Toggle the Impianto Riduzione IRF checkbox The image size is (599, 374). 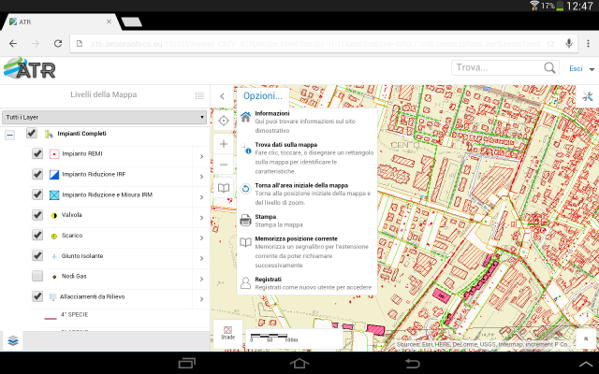pos(37,174)
